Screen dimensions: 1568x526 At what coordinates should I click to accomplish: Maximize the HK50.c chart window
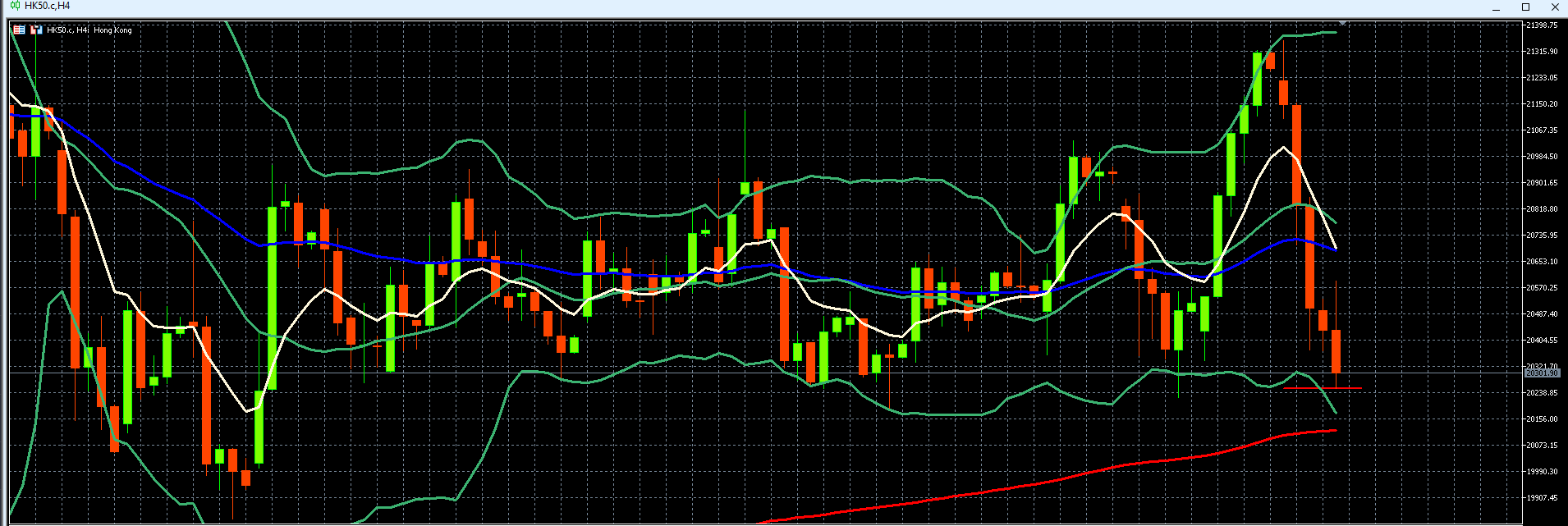tap(1526, 7)
